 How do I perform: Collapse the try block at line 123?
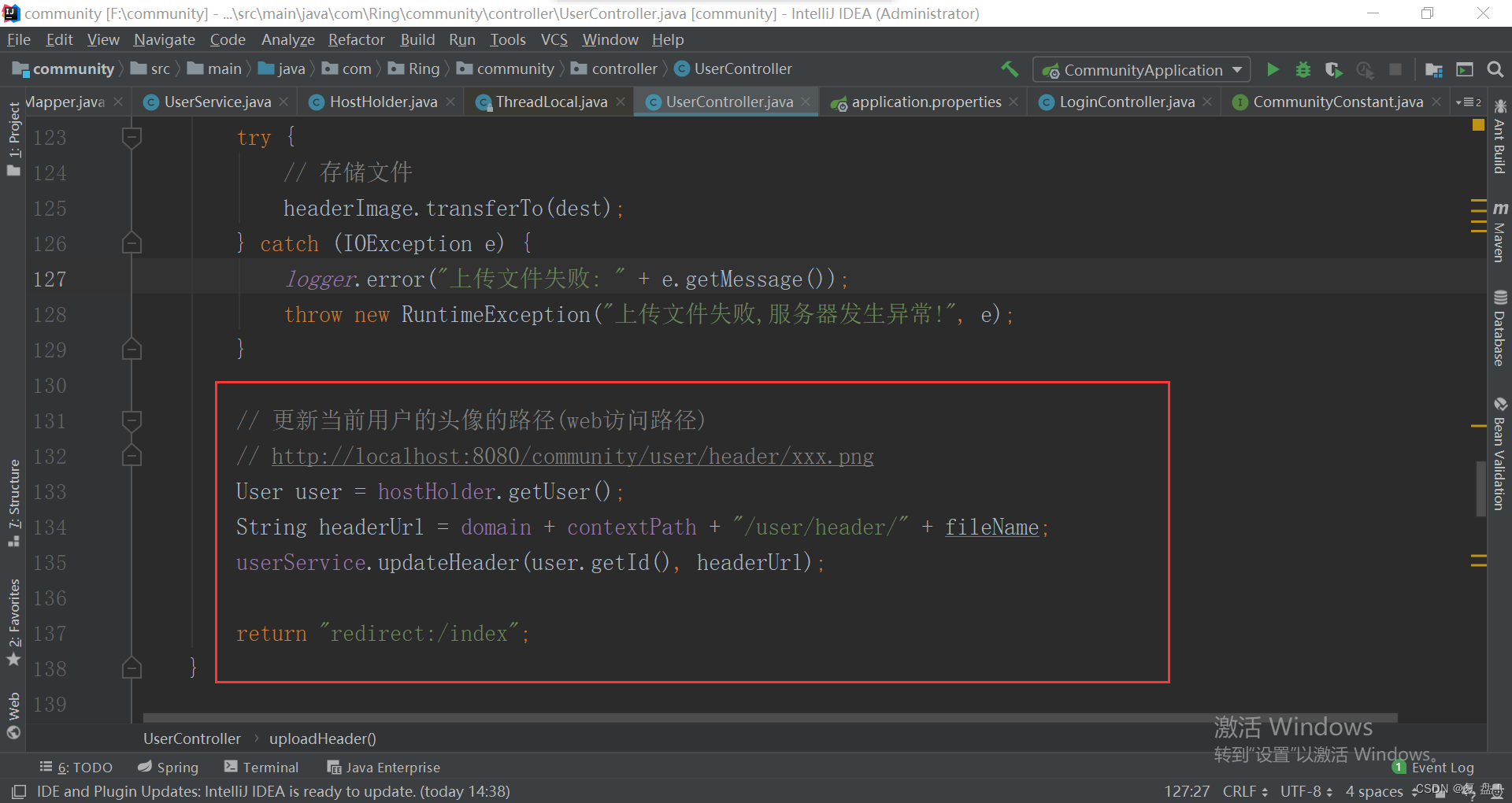click(132, 138)
